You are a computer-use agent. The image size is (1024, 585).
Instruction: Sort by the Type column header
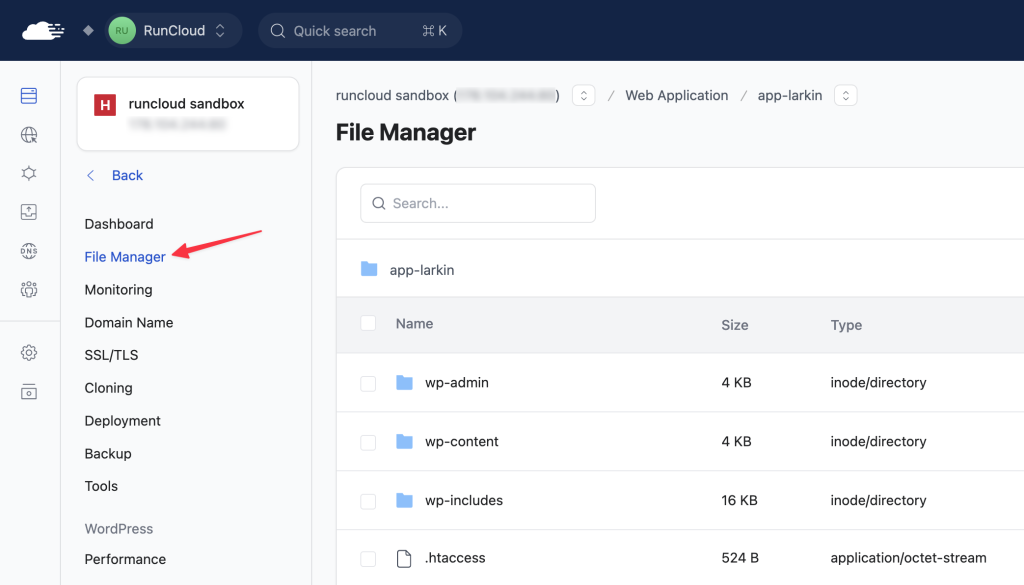[x=846, y=325]
